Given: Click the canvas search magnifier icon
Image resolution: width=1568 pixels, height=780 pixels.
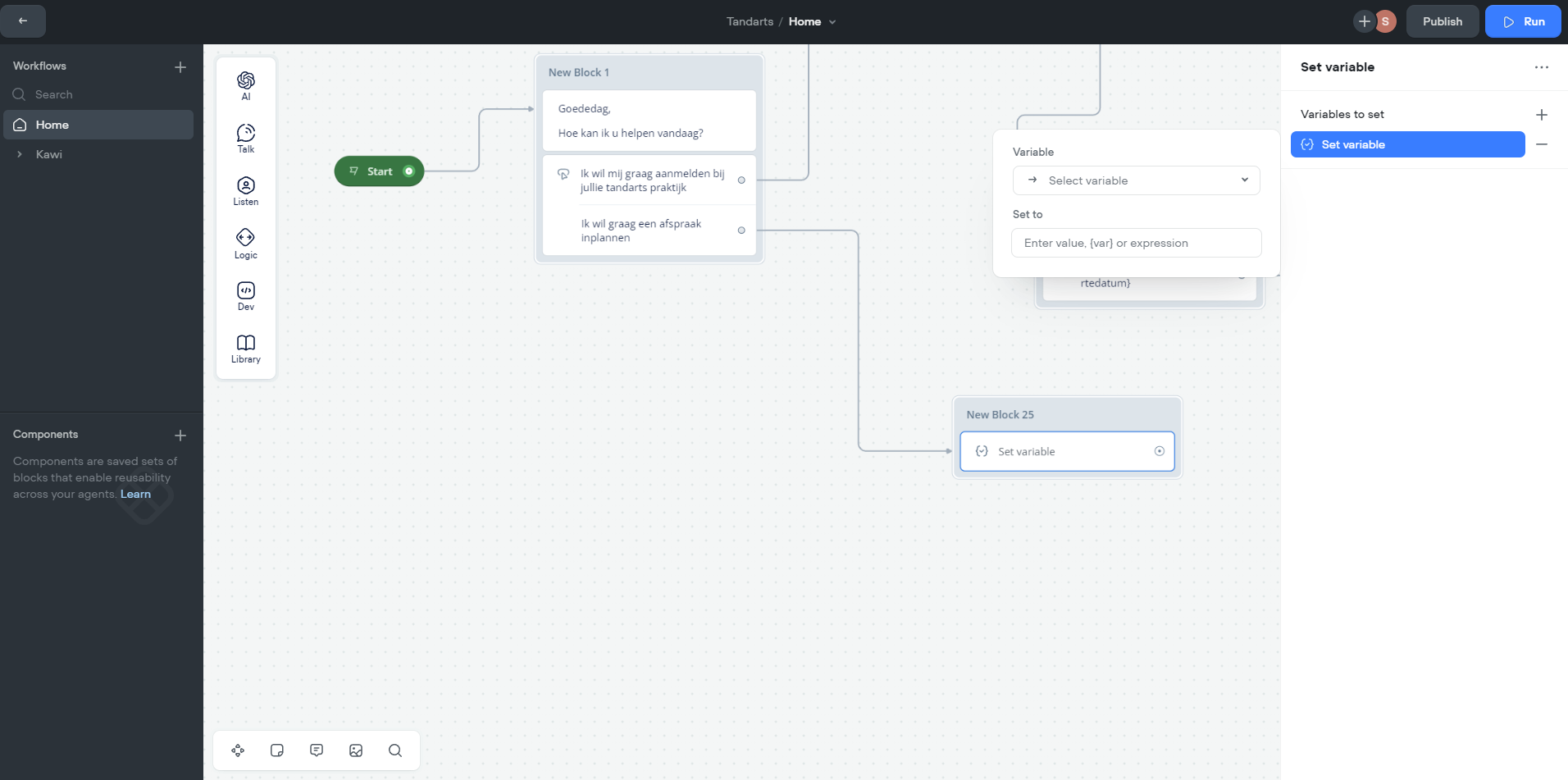Looking at the screenshot, I should [x=395, y=750].
